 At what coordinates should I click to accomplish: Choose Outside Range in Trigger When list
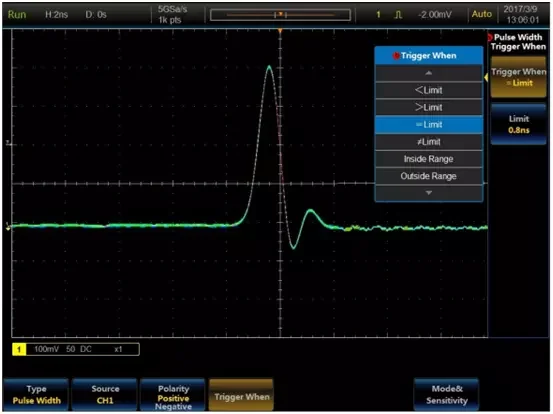(429, 176)
